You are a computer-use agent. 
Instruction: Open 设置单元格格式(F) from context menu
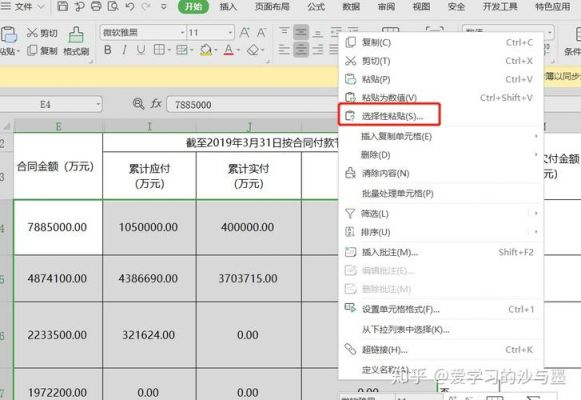441,309
